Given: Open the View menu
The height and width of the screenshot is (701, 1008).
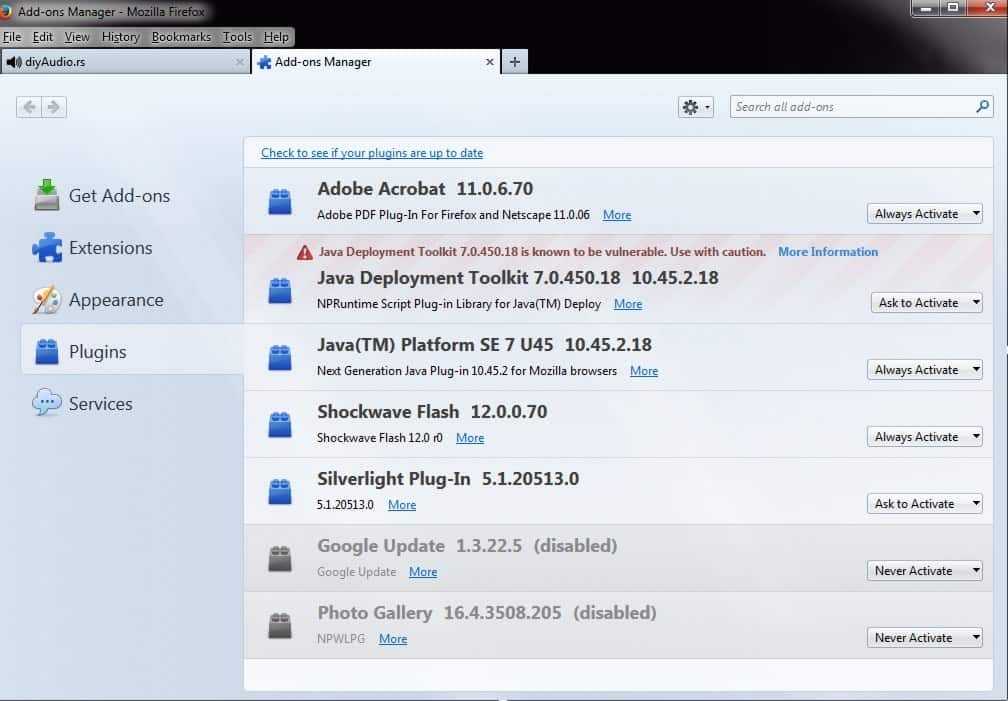Looking at the screenshot, I should pos(77,37).
